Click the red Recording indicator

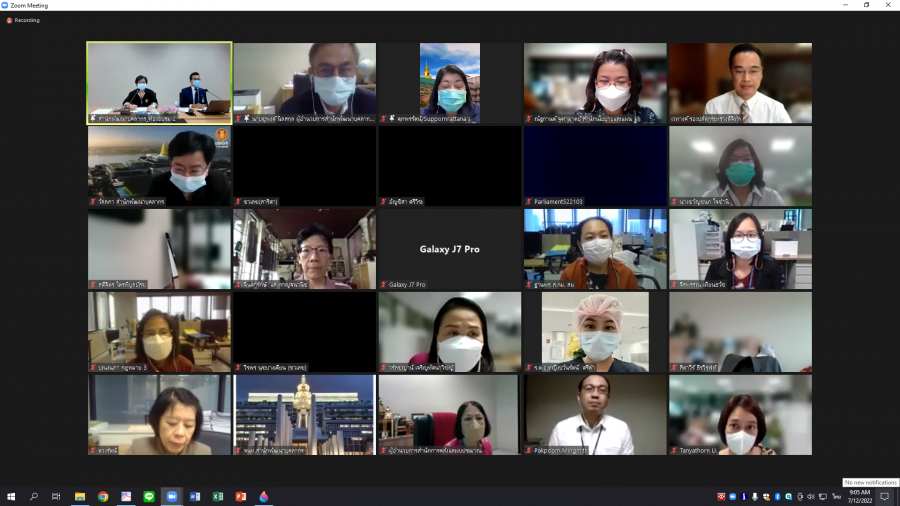pos(23,20)
